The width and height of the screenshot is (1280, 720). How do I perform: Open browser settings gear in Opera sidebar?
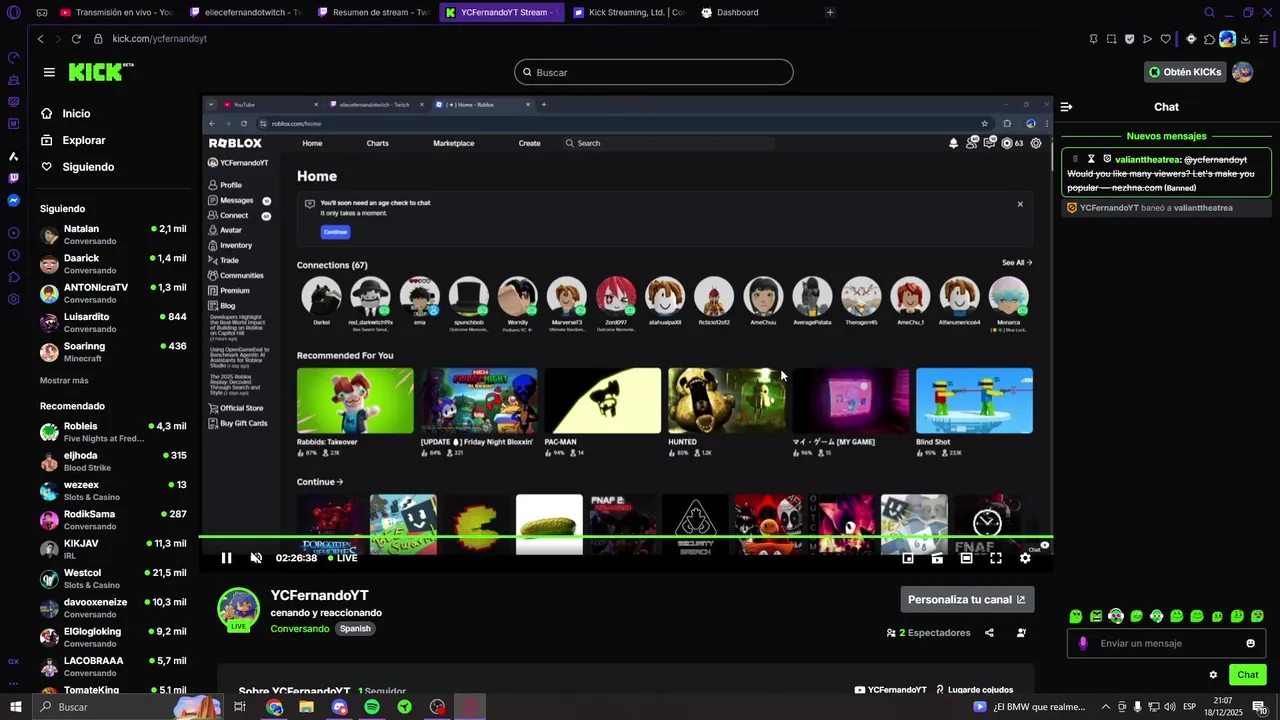coord(14,299)
